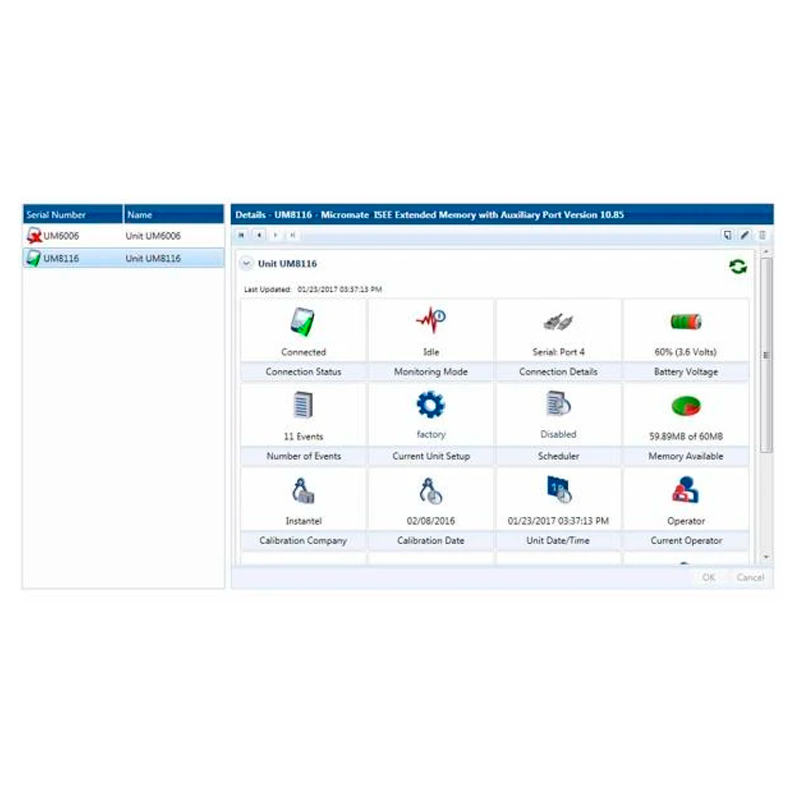Sort by the Serial Number column header
Image resolution: width=800 pixels, height=800 pixels.
(x=72, y=214)
